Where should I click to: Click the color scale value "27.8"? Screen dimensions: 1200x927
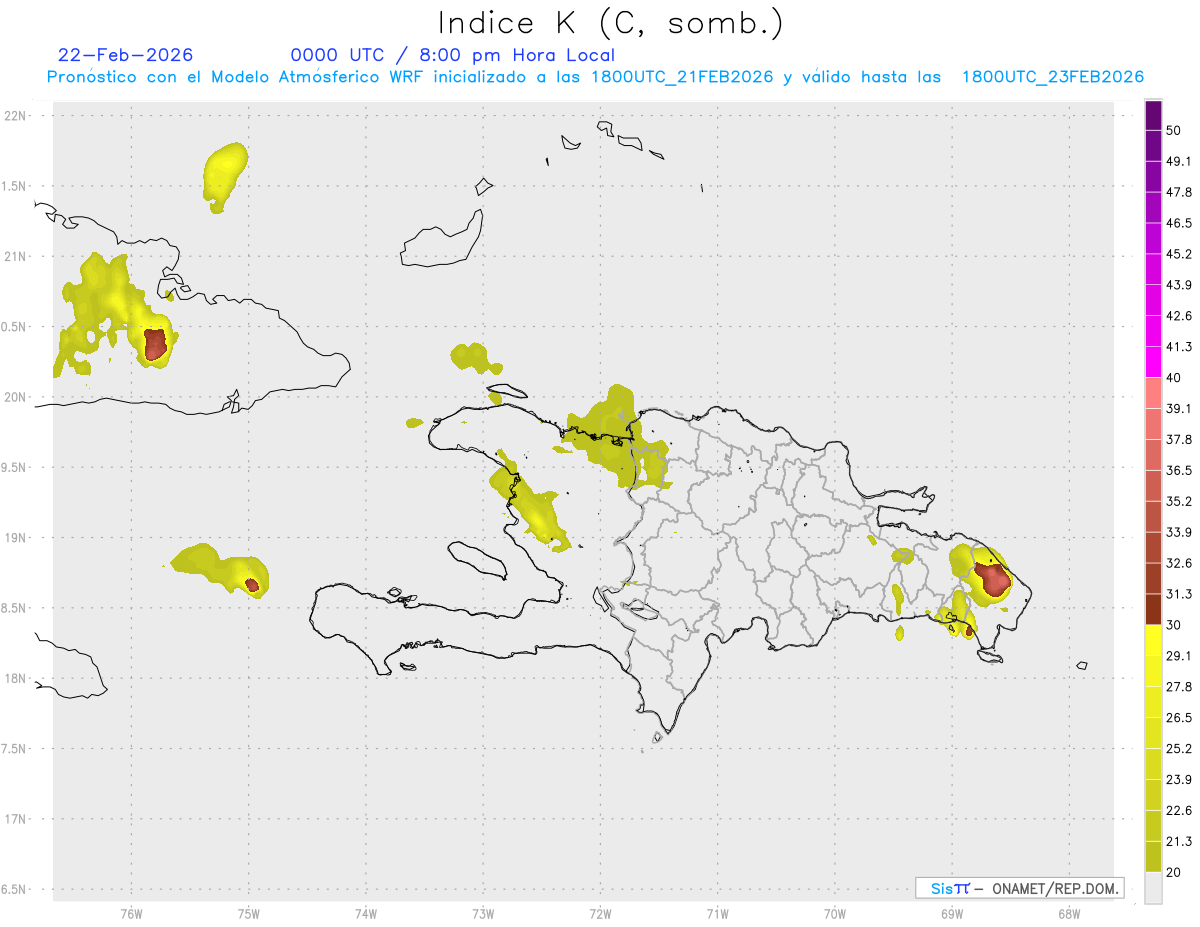tap(1179, 686)
